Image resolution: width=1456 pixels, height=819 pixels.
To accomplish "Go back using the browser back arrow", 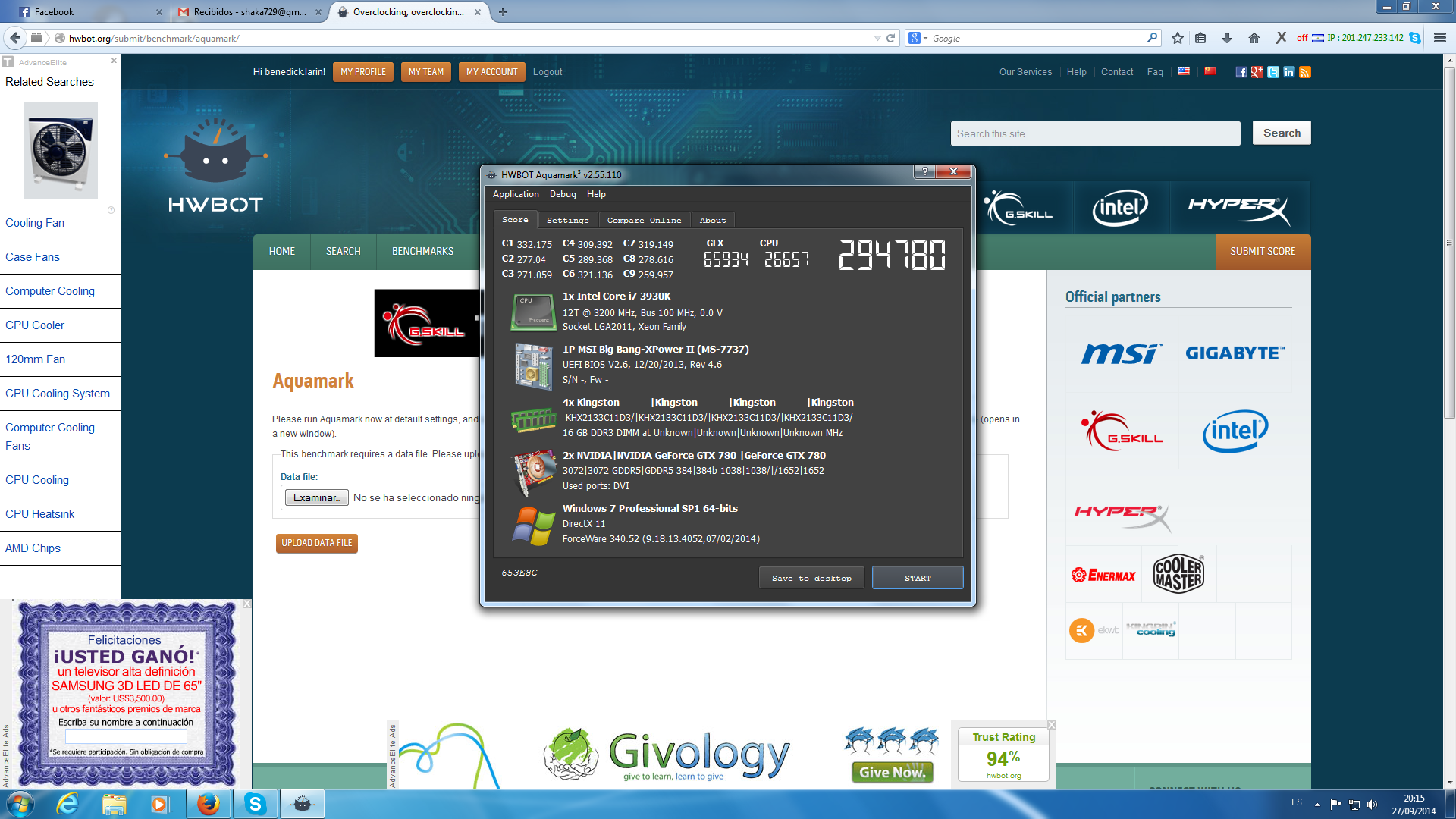I will click(x=14, y=38).
